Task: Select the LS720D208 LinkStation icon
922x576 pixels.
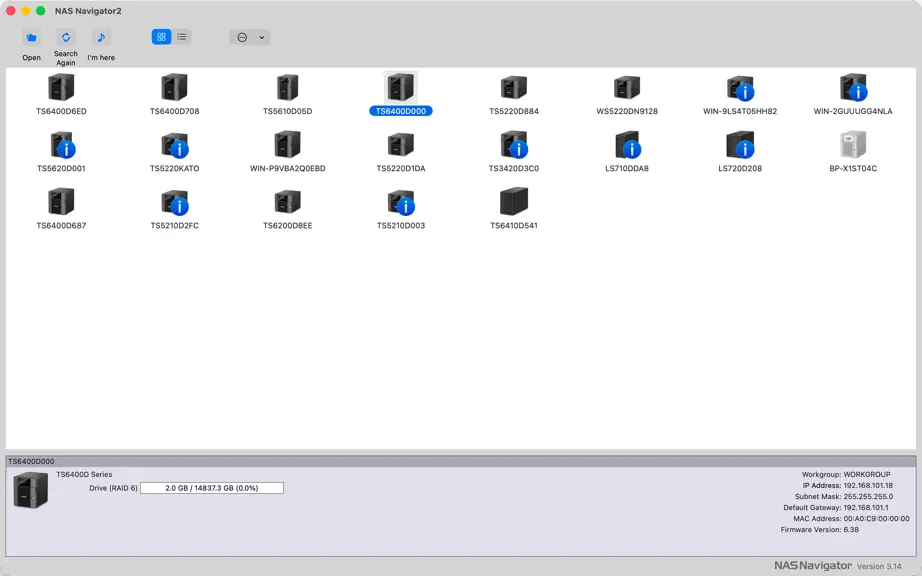Action: point(740,145)
